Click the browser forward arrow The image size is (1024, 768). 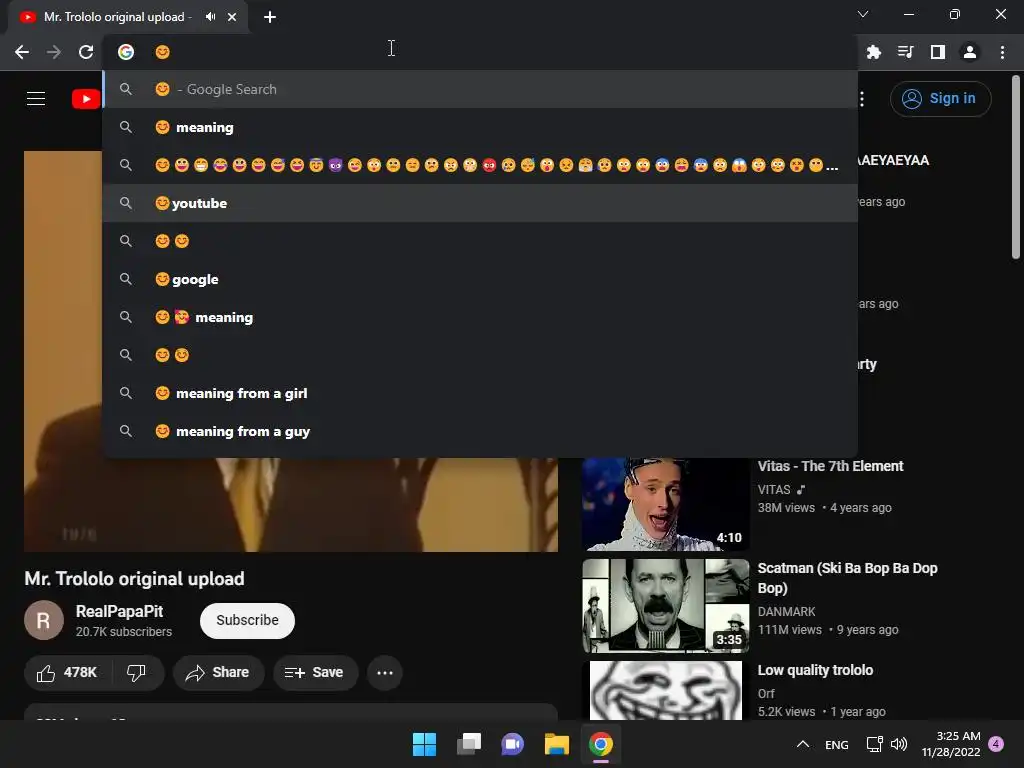coord(54,52)
